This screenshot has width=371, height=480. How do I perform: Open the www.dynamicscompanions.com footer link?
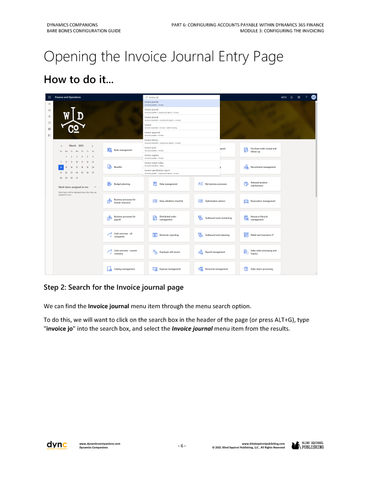pos(100,444)
